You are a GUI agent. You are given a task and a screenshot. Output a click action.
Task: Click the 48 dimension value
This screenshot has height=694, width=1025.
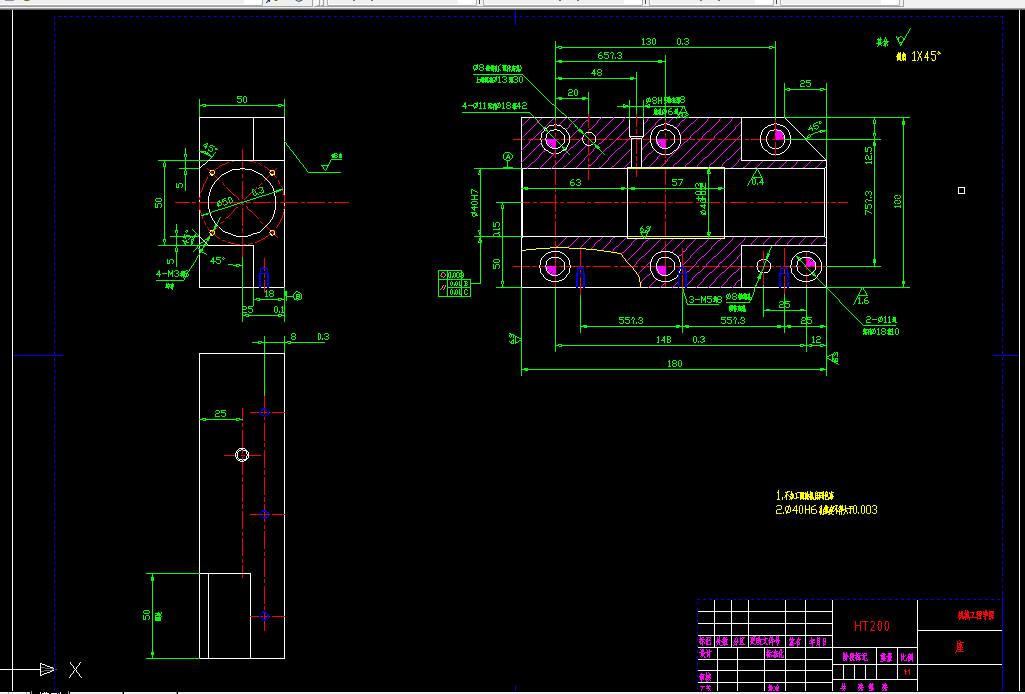click(596, 73)
